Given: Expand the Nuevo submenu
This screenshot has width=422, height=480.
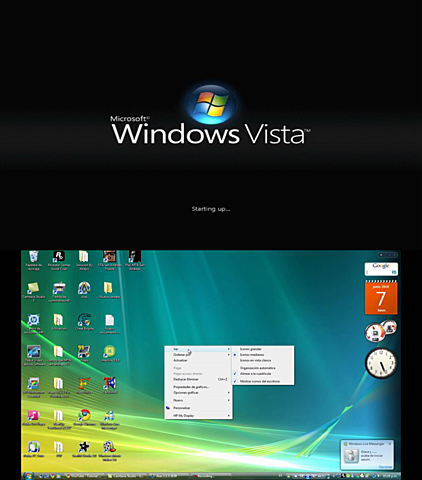Looking at the screenshot, I should 198,400.
